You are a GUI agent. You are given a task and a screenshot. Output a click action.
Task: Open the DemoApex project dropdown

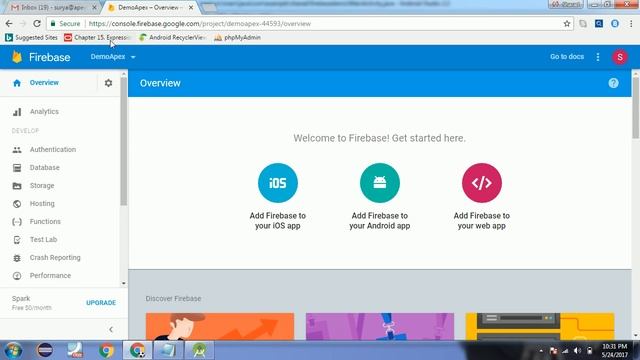coord(113,57)
